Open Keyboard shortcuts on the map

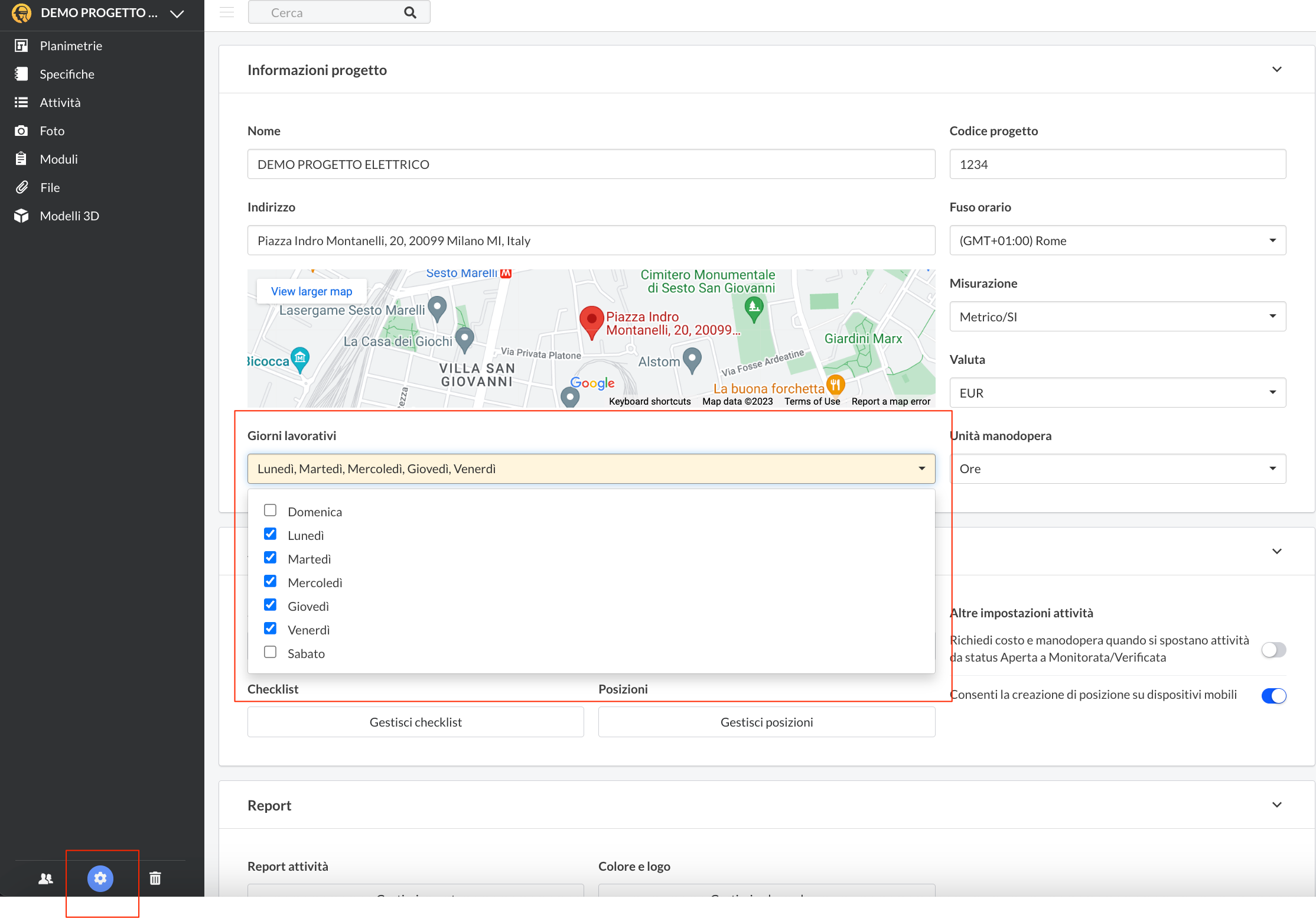coord(650,402)
